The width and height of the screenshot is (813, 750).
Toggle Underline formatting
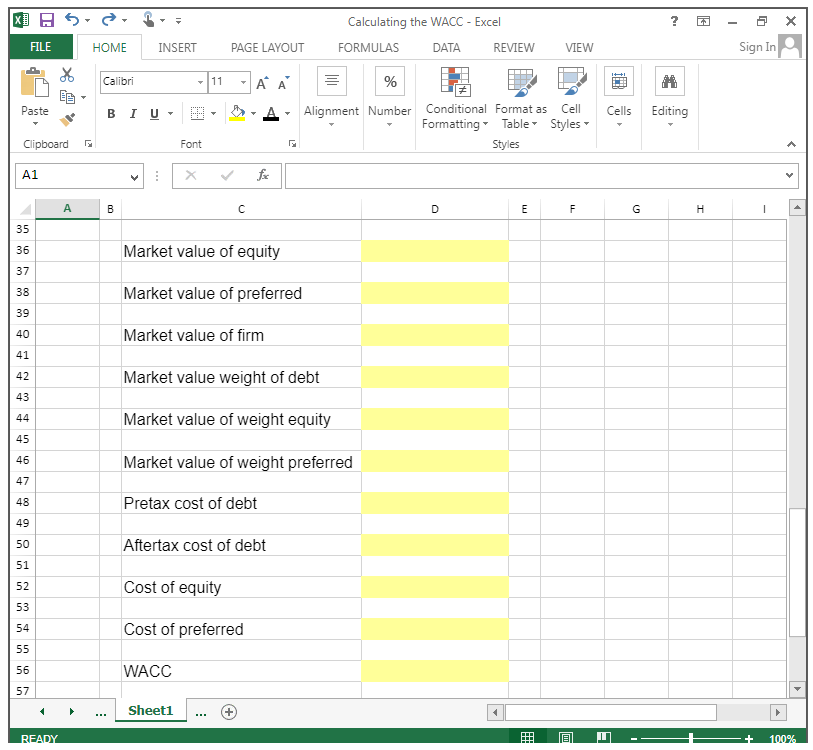154,114
